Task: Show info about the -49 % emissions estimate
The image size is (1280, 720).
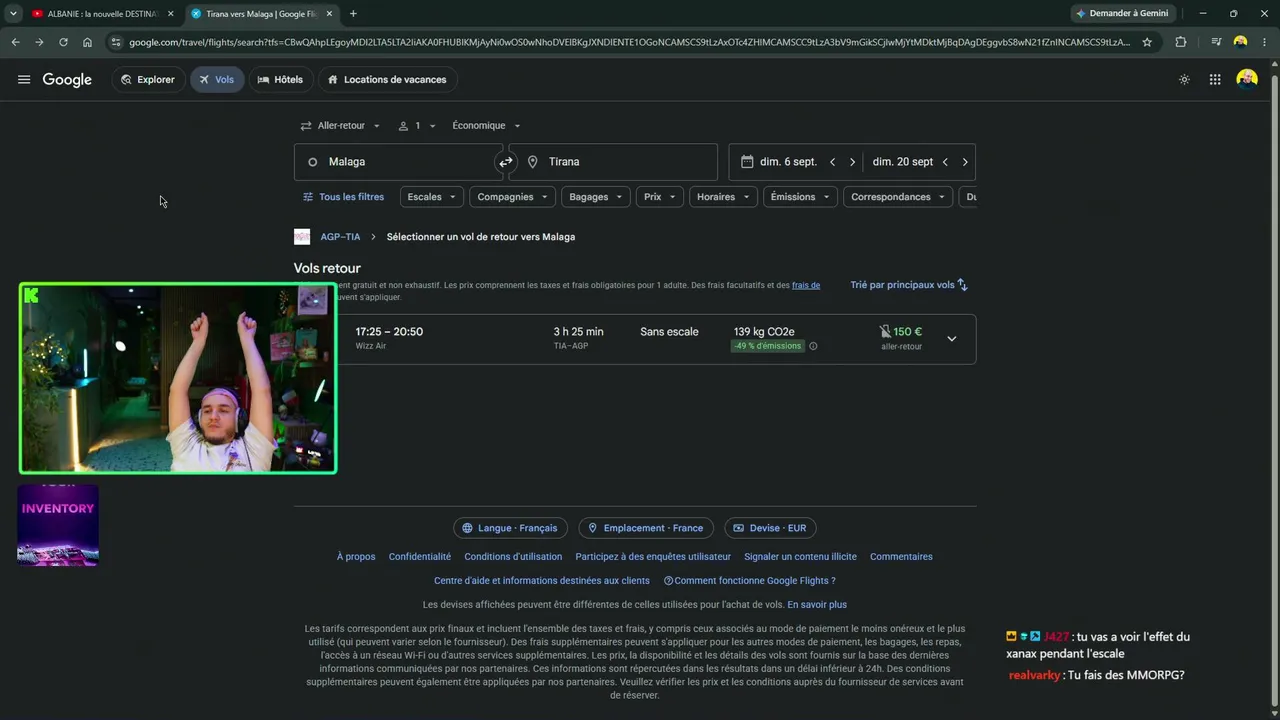Action: point(813,346)
